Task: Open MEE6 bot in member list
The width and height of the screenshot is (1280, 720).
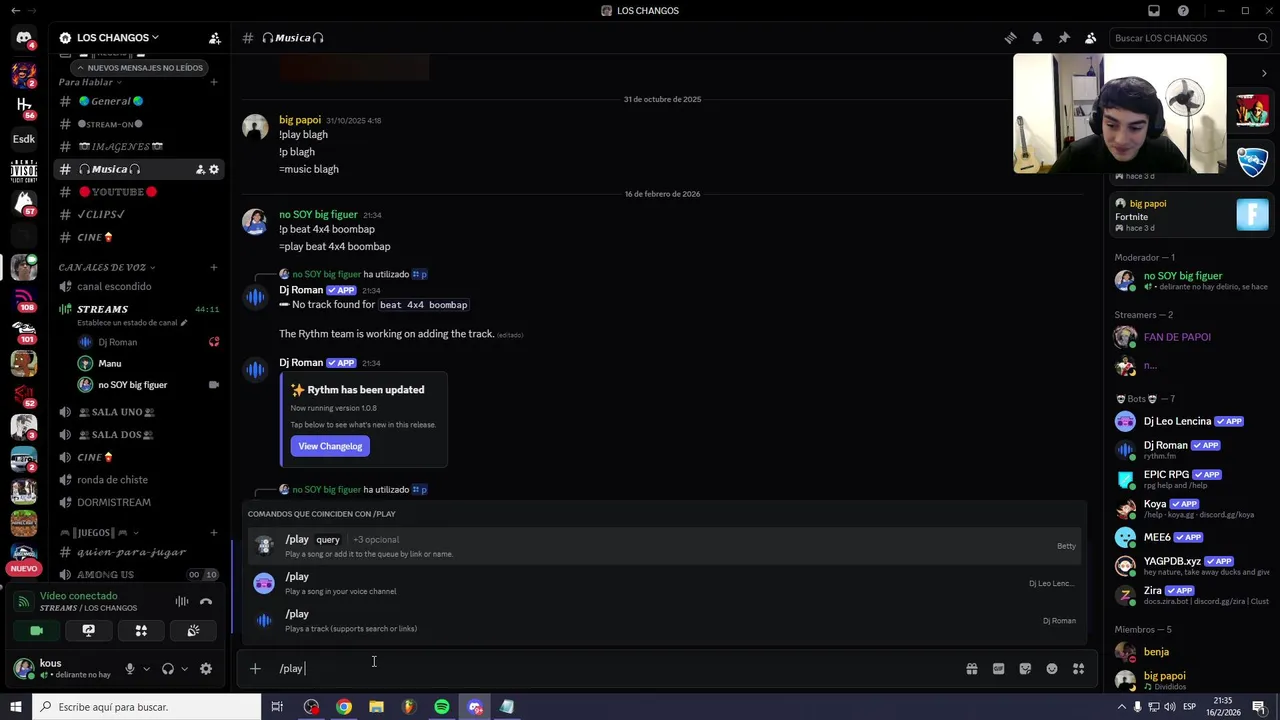Action: pos(1192,537)
